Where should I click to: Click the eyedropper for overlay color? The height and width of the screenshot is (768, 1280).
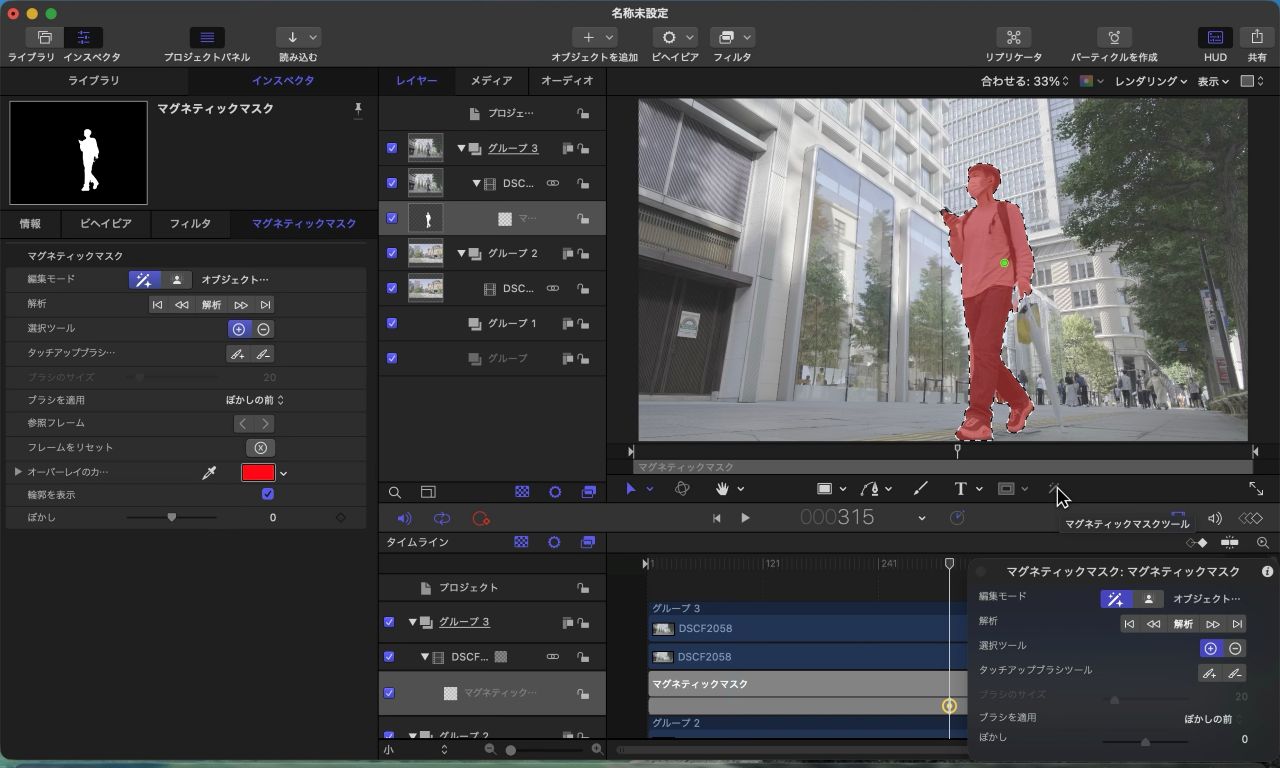tap(209, 472)
